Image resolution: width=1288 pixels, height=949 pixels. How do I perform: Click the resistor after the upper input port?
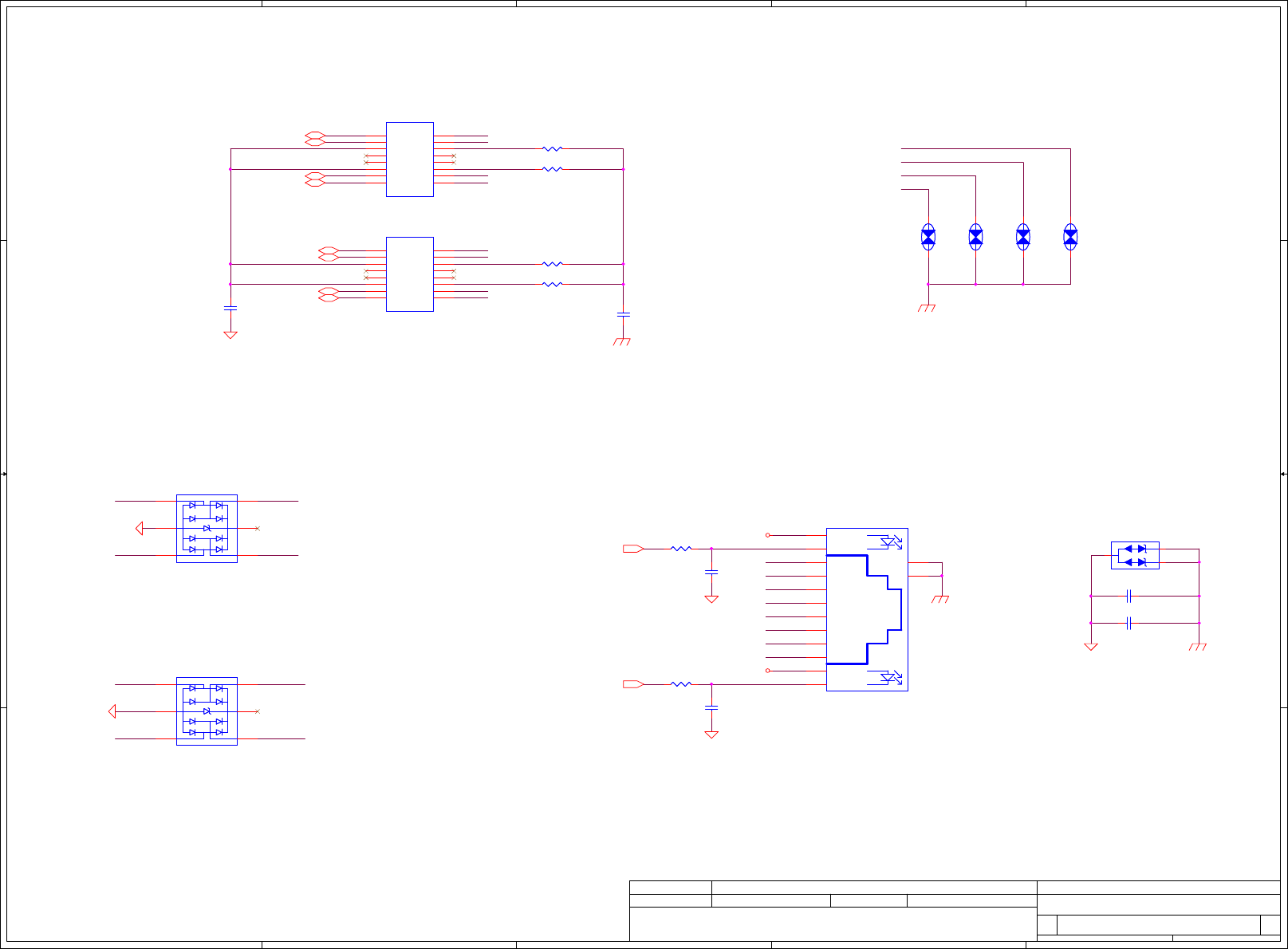pos(681,549)
